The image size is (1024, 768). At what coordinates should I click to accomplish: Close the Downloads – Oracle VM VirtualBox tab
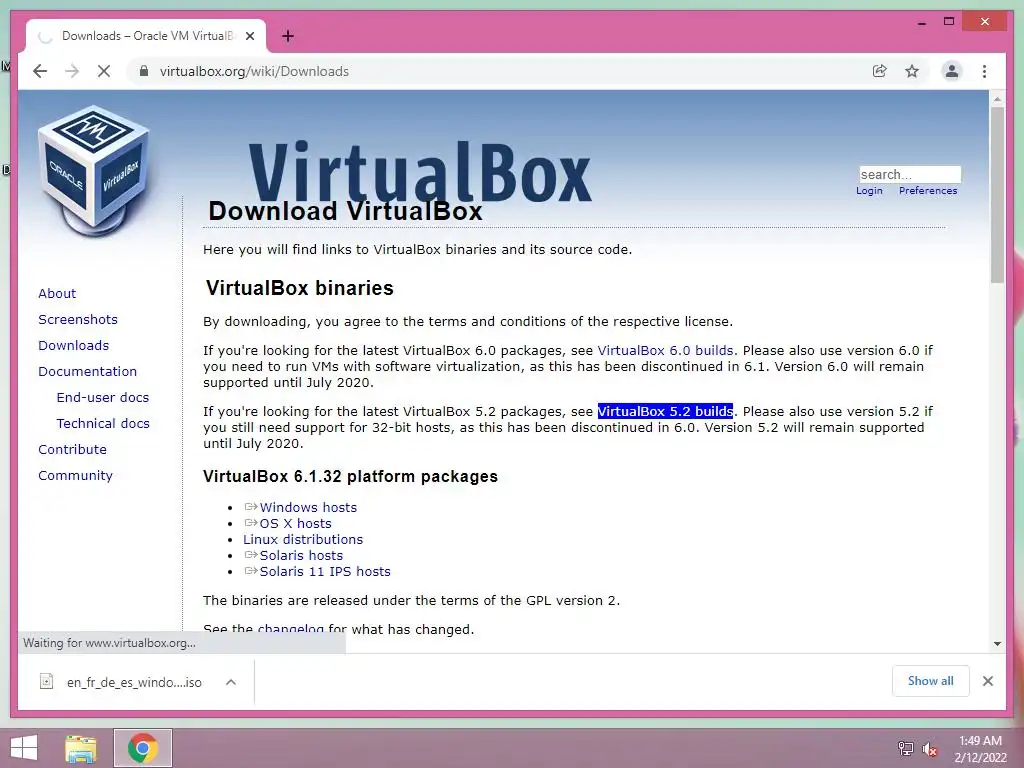249,36
